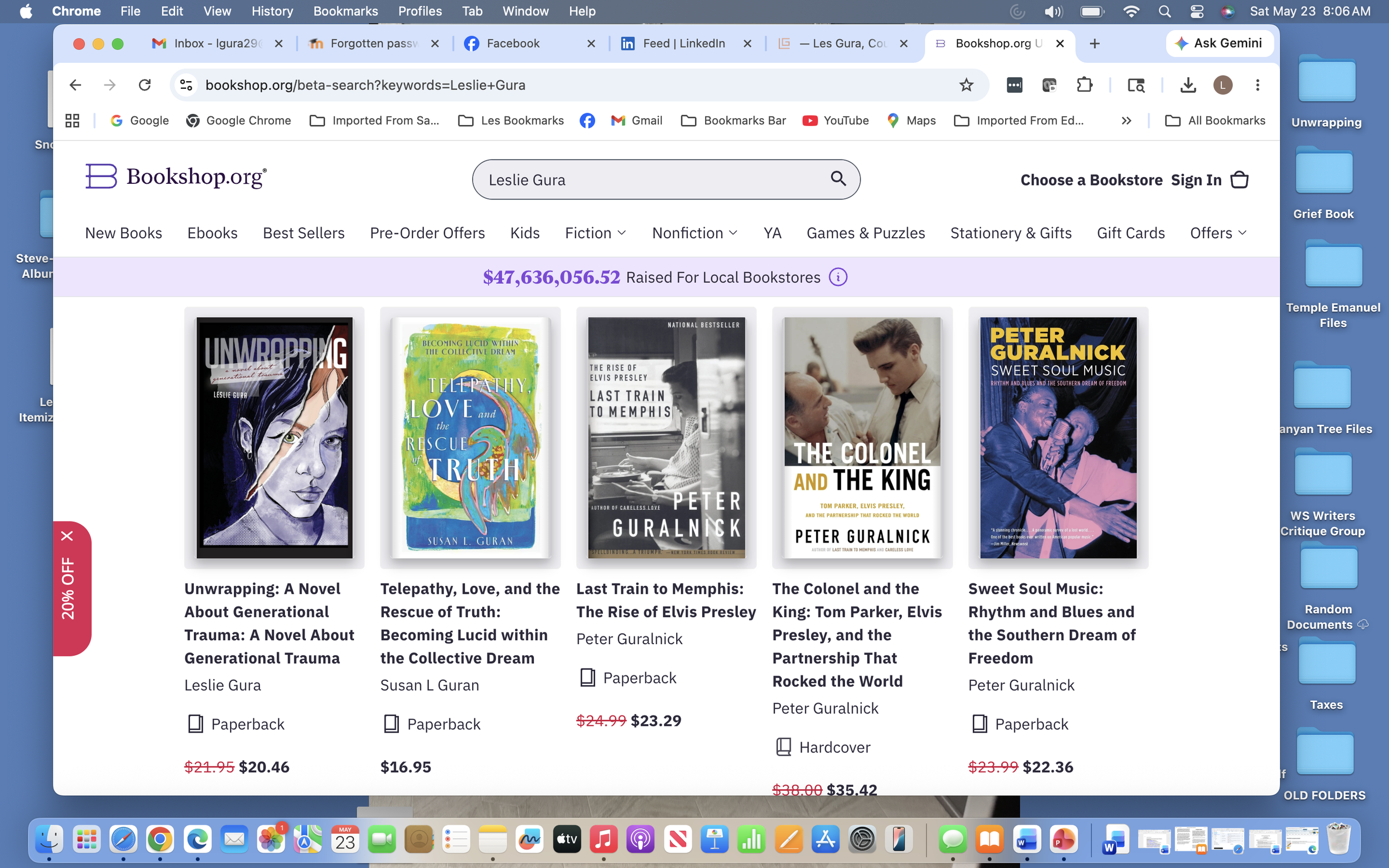Open Telepathy, Love, and the Rescue title
Image resolution: width=1389 pixels, height=868 pixels.
[469, 624]
